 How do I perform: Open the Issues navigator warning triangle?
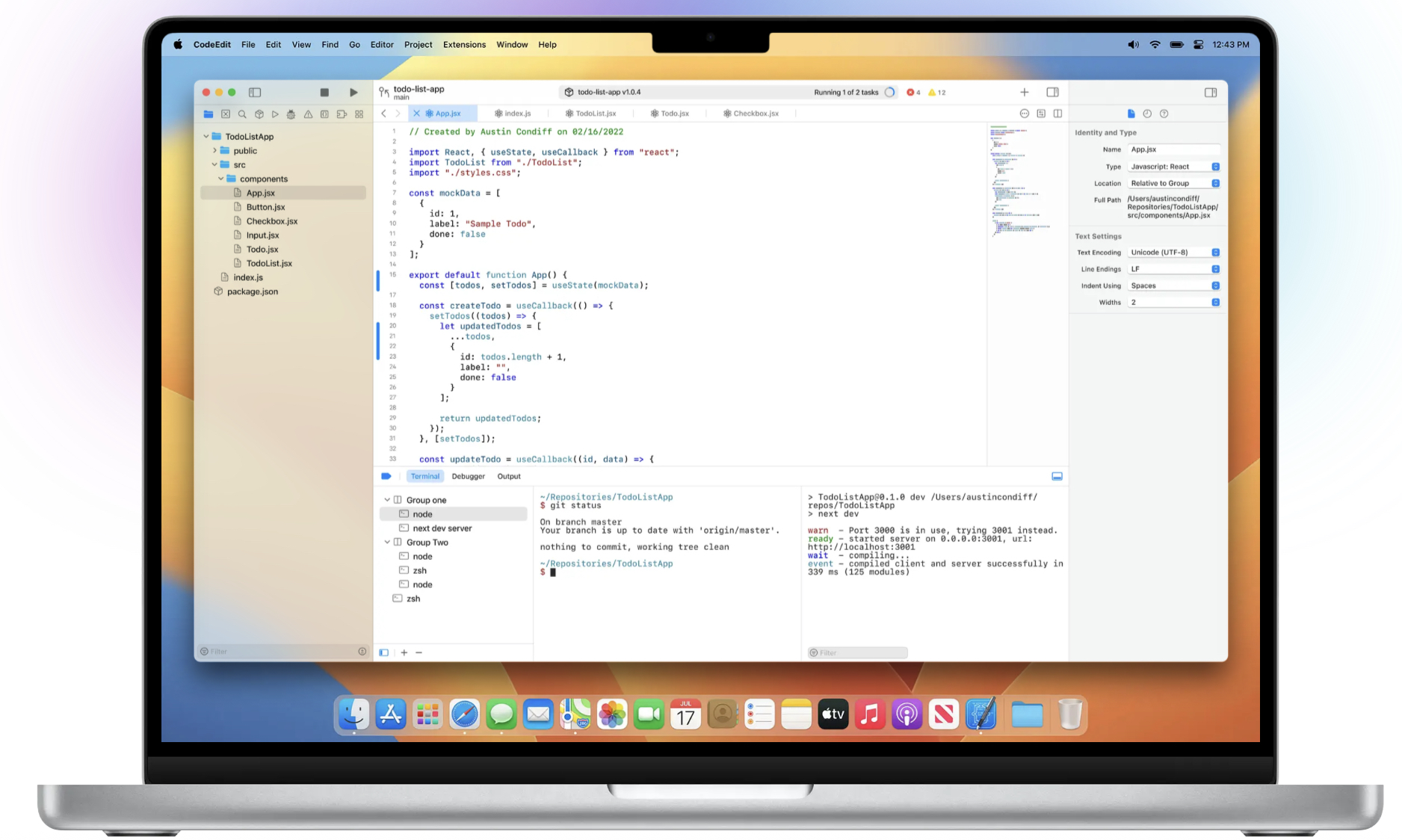[308, 114]
